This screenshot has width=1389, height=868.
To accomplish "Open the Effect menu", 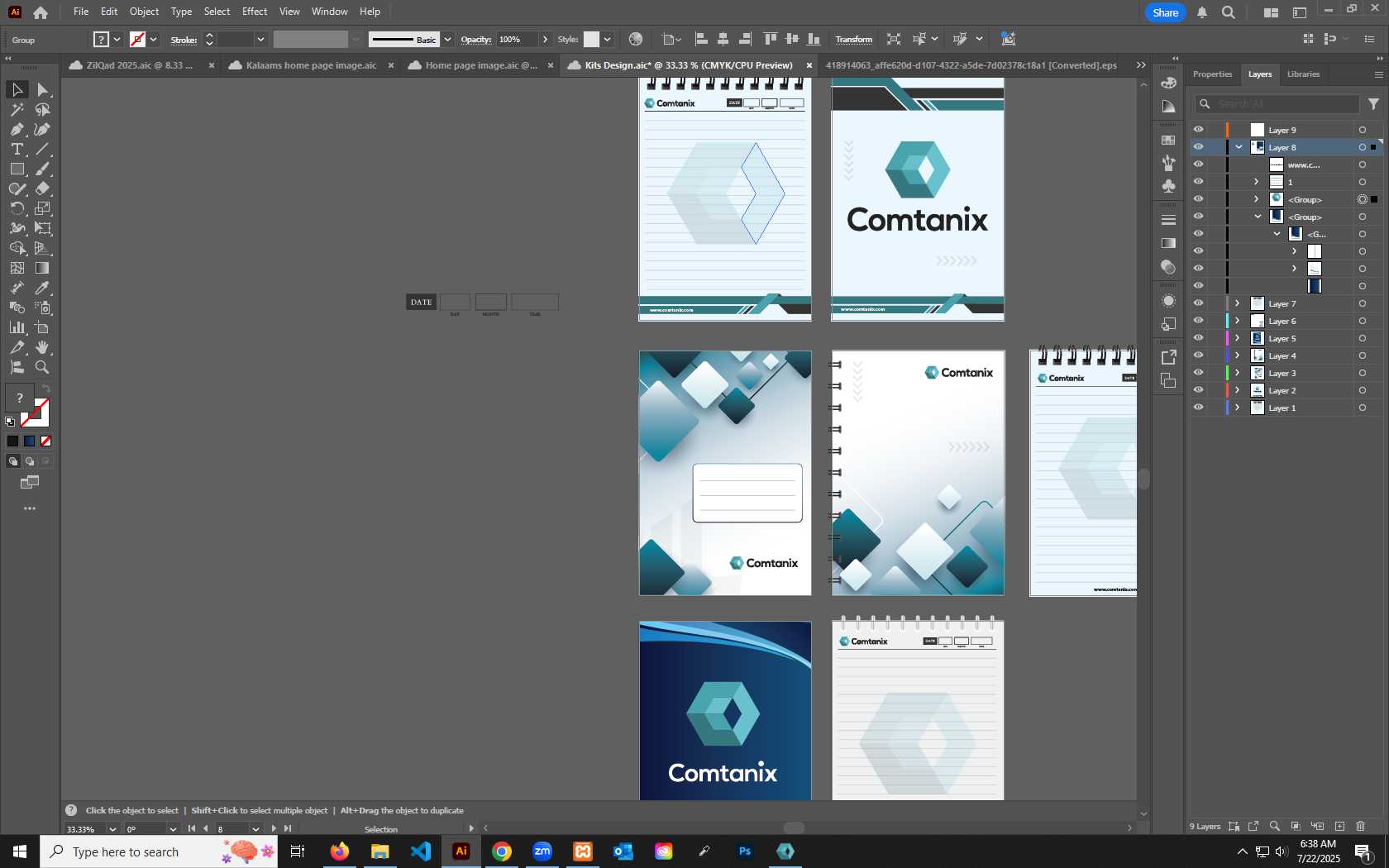I will coord(255,12).
